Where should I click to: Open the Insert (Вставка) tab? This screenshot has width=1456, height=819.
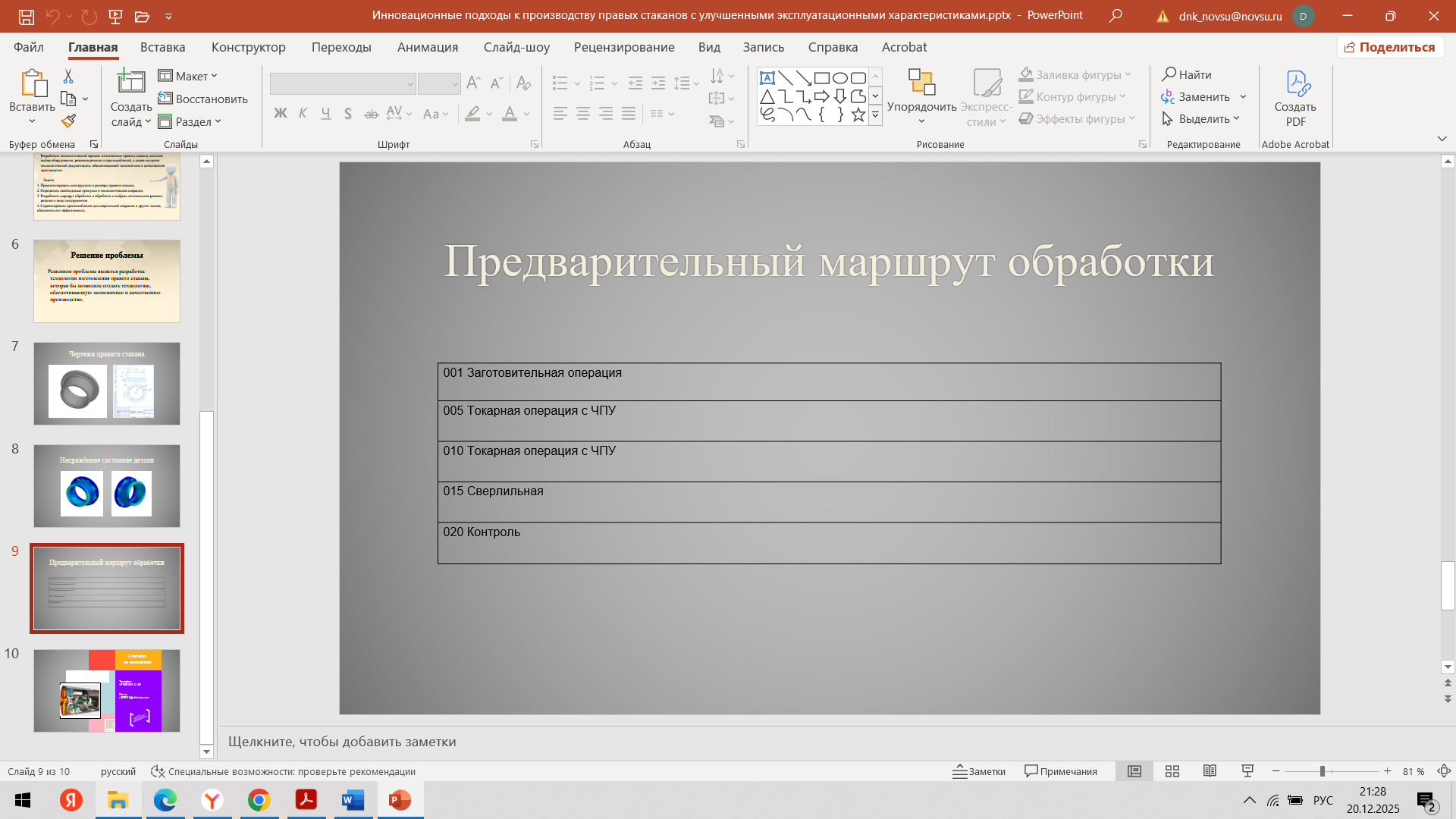click(x=162, y=47)
